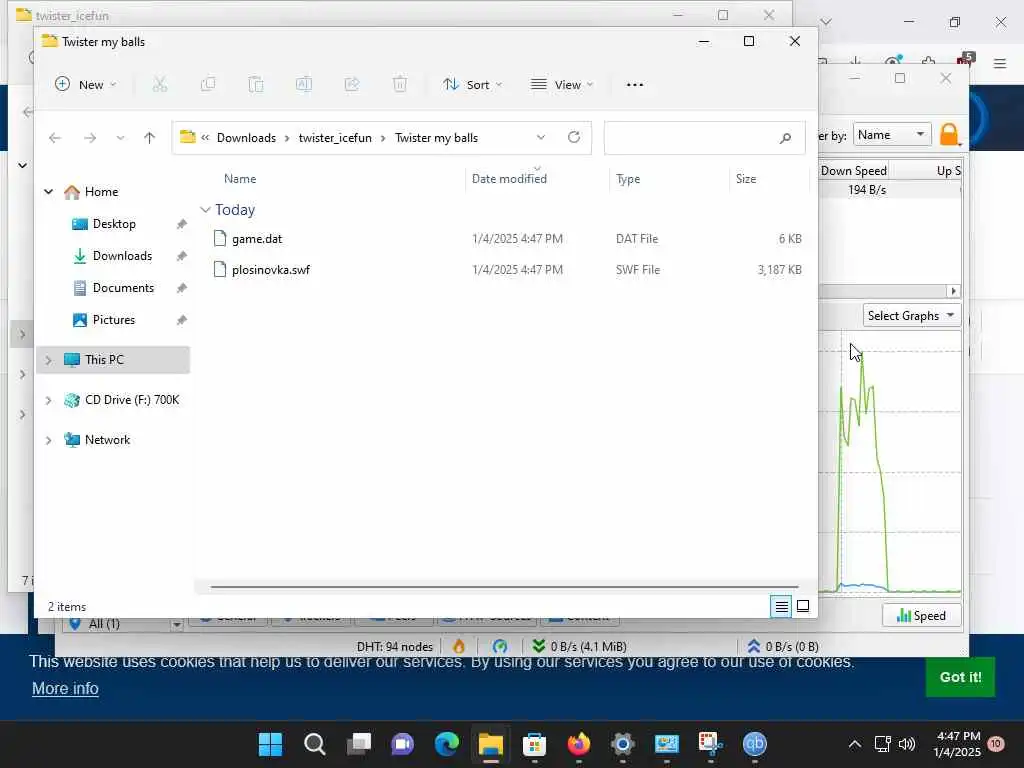Open Task View in taskbar
This screenshot has width=1024, height=768.
pyautogui.click(x=359, y=744)
